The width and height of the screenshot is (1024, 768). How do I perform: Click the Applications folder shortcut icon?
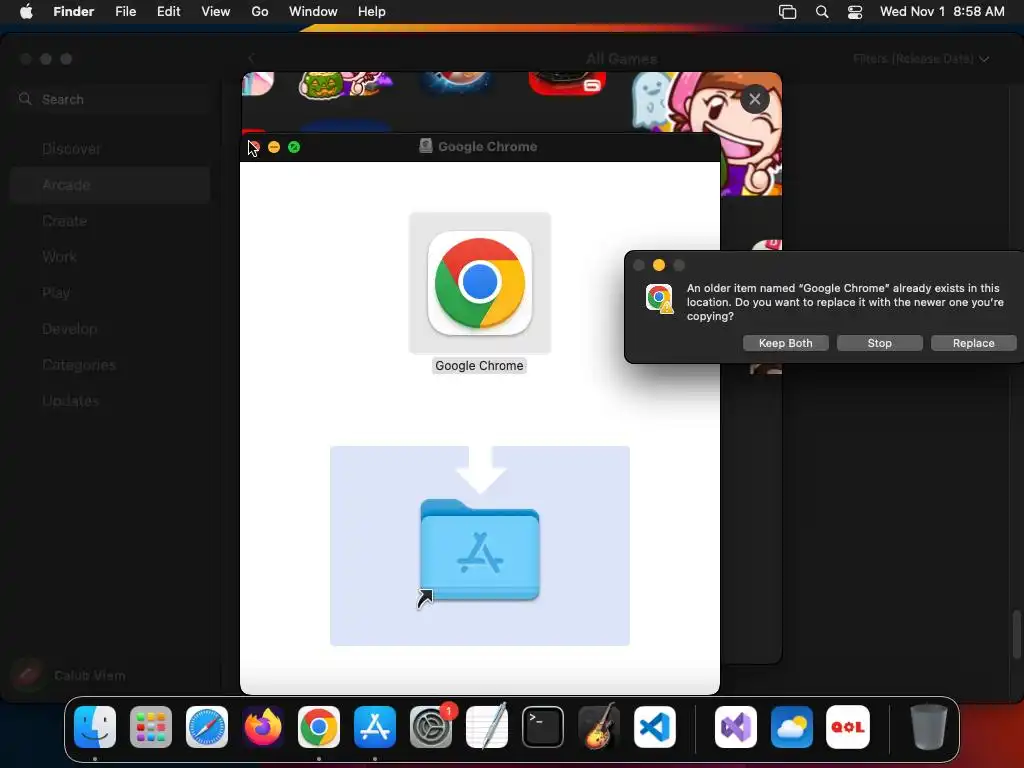click(x=479, y=551)
